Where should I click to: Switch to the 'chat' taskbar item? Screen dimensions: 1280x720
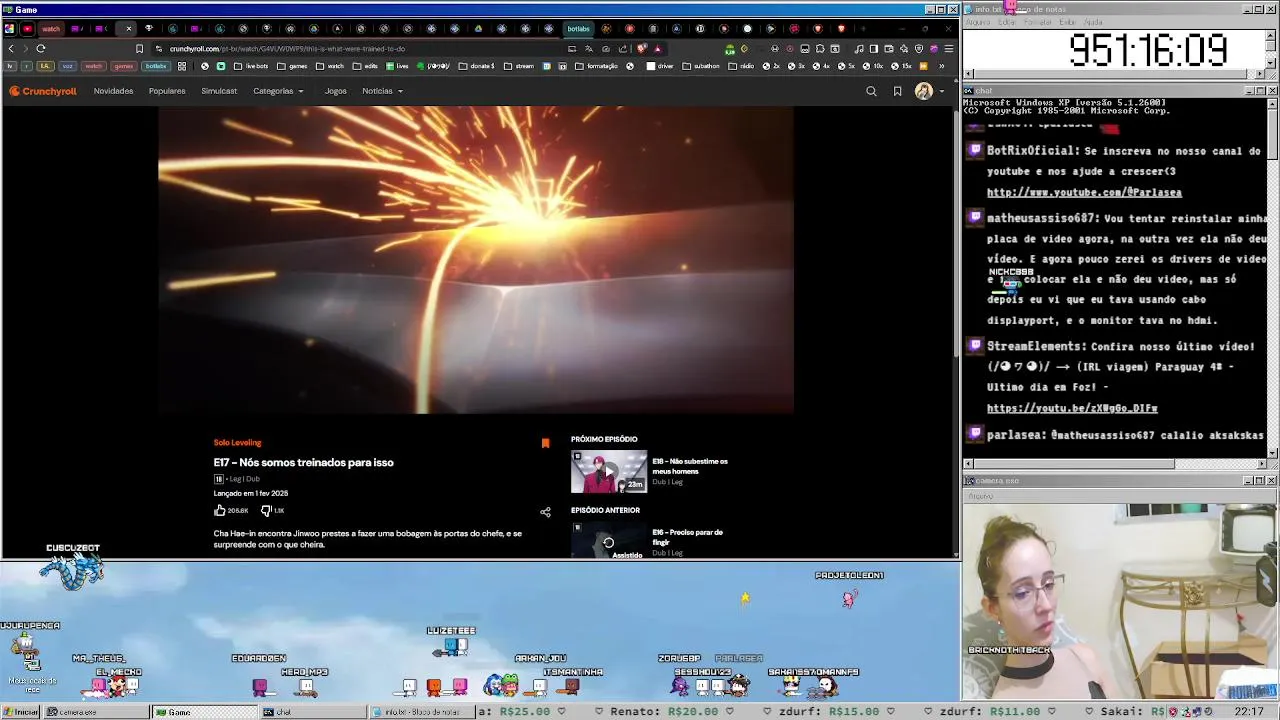313,712
